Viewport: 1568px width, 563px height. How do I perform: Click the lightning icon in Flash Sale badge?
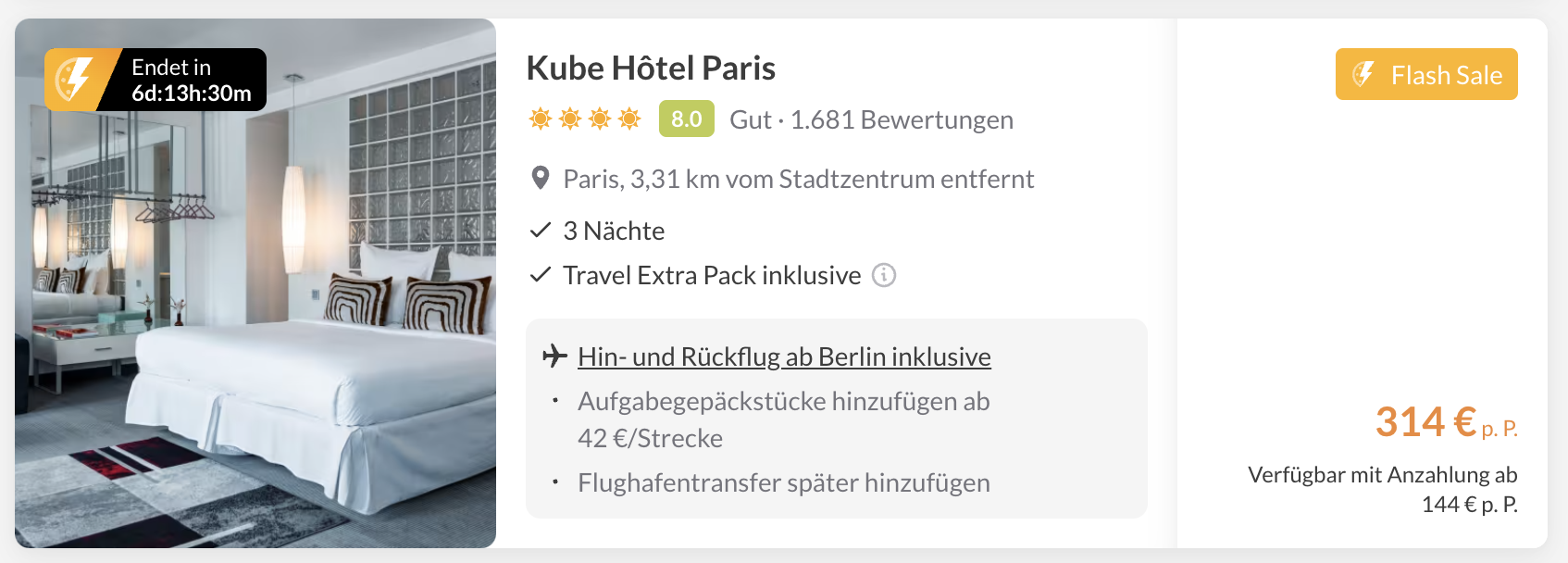1363,74
